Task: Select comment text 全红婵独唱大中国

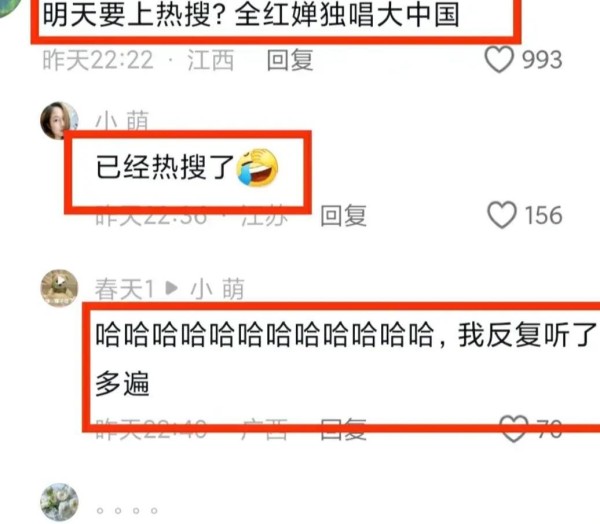Action: [x=347, y=15]
